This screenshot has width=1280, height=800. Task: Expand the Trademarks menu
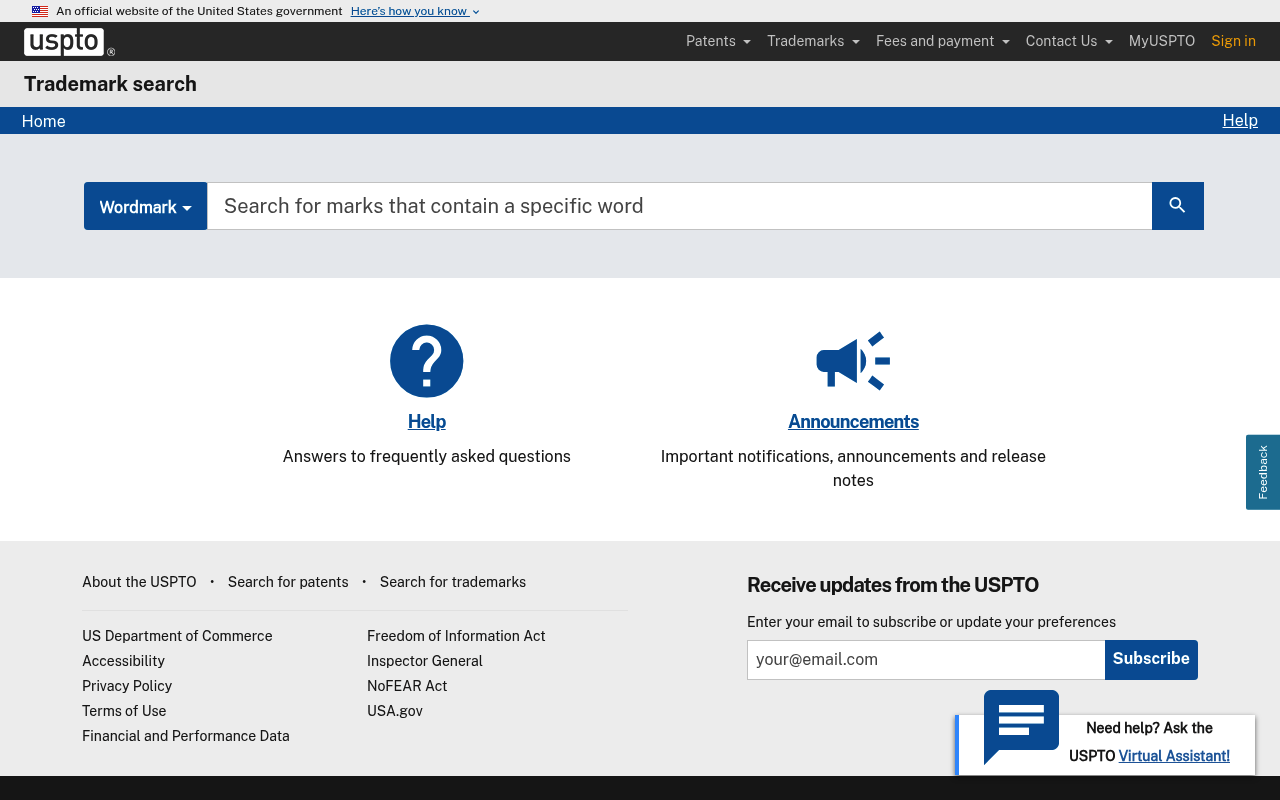pos(813,41)
